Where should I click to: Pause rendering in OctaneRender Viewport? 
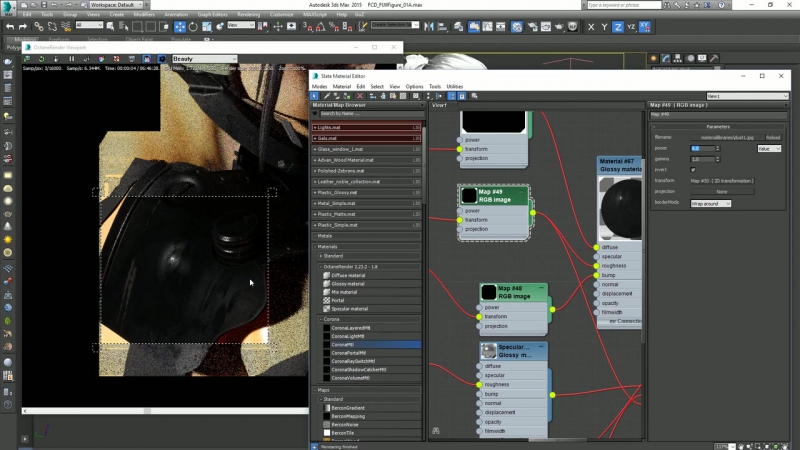click(72, 59)
